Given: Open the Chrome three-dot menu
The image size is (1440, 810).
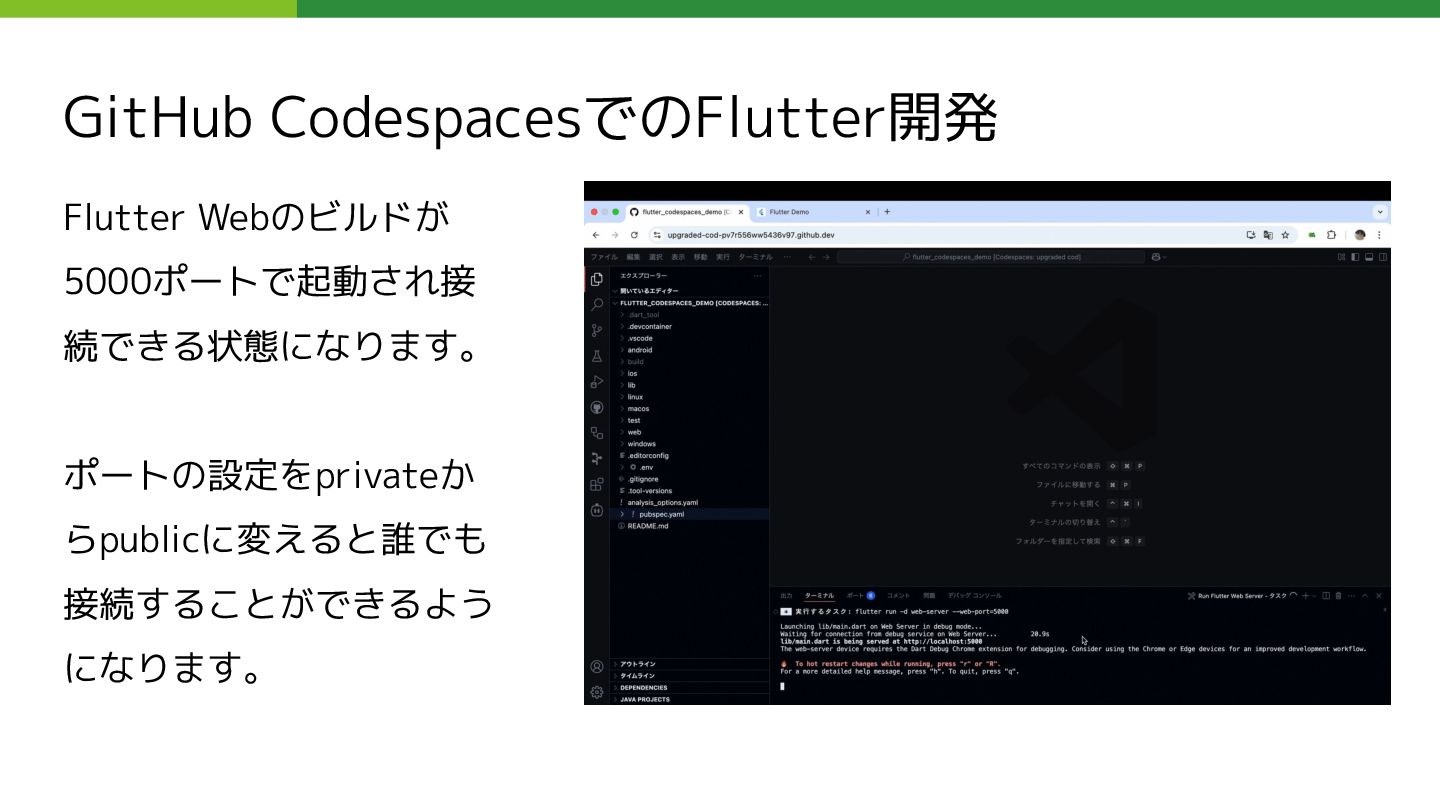Looking at the screenshot, I should click(x=1379, y=235).
